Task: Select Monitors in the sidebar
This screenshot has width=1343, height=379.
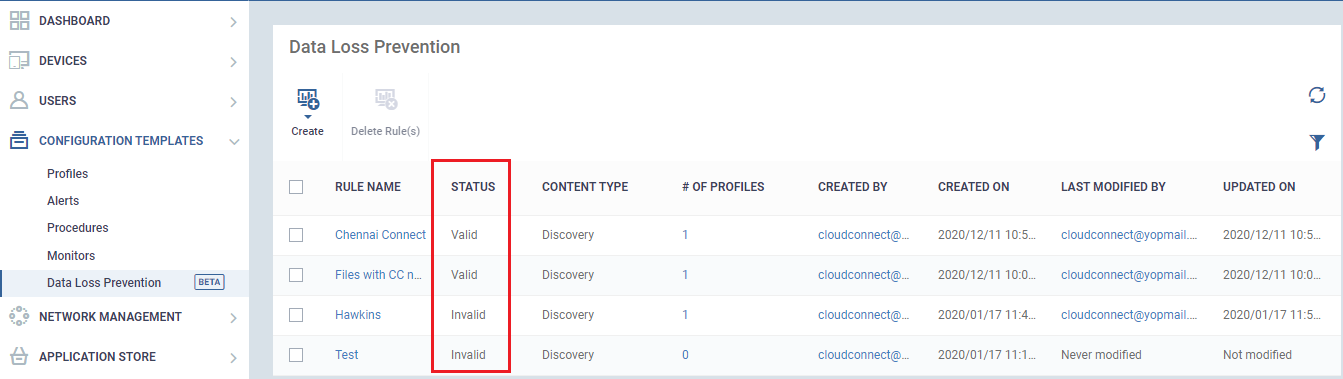Action: pos(71,256)
